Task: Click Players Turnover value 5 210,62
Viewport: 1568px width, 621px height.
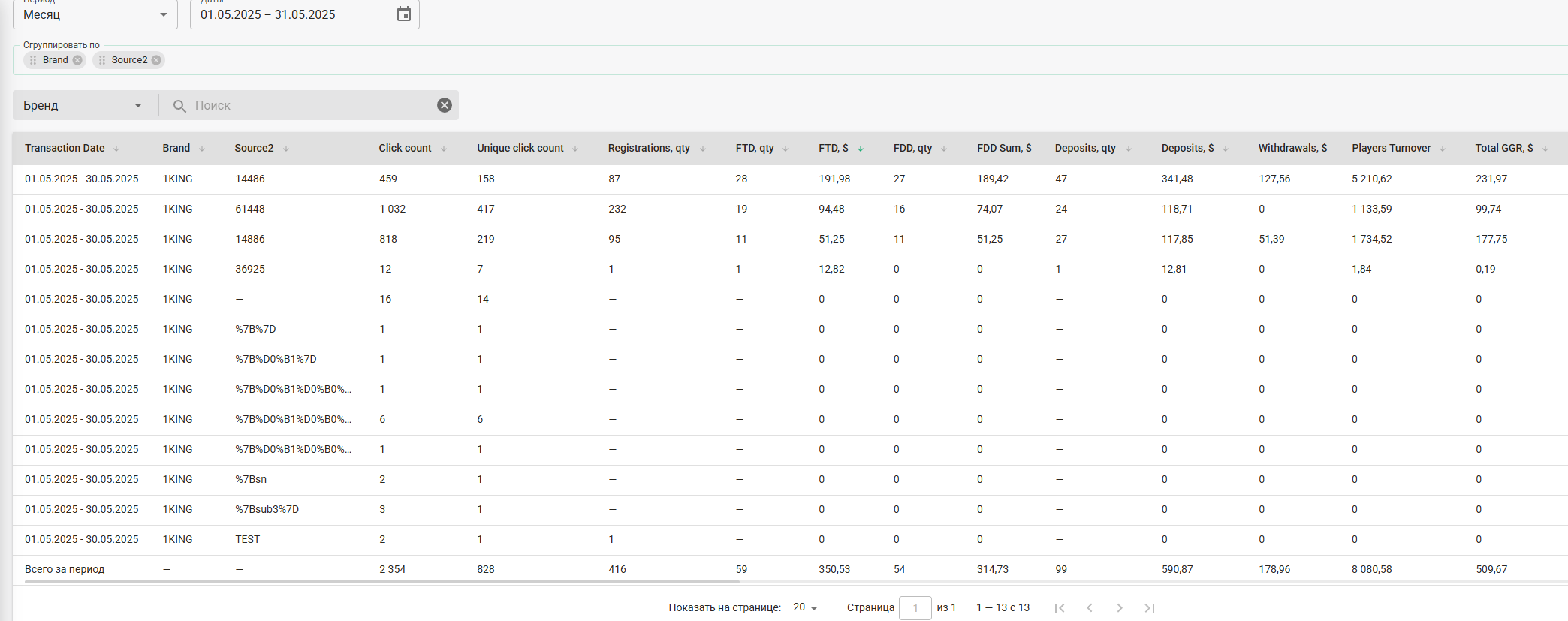Action: [x=1372, y=179]
